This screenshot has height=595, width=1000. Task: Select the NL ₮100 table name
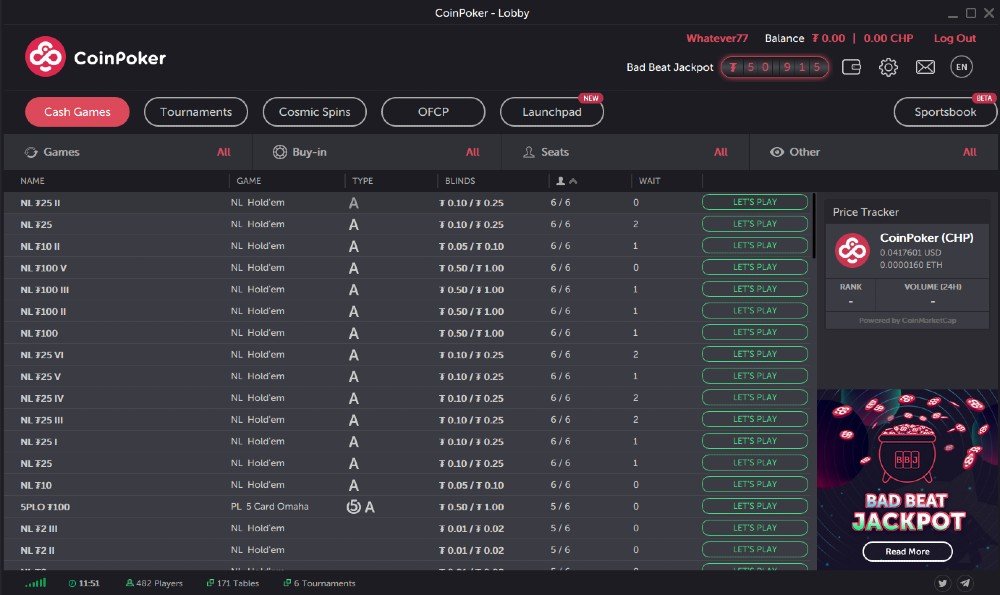(x=39, y=334)
